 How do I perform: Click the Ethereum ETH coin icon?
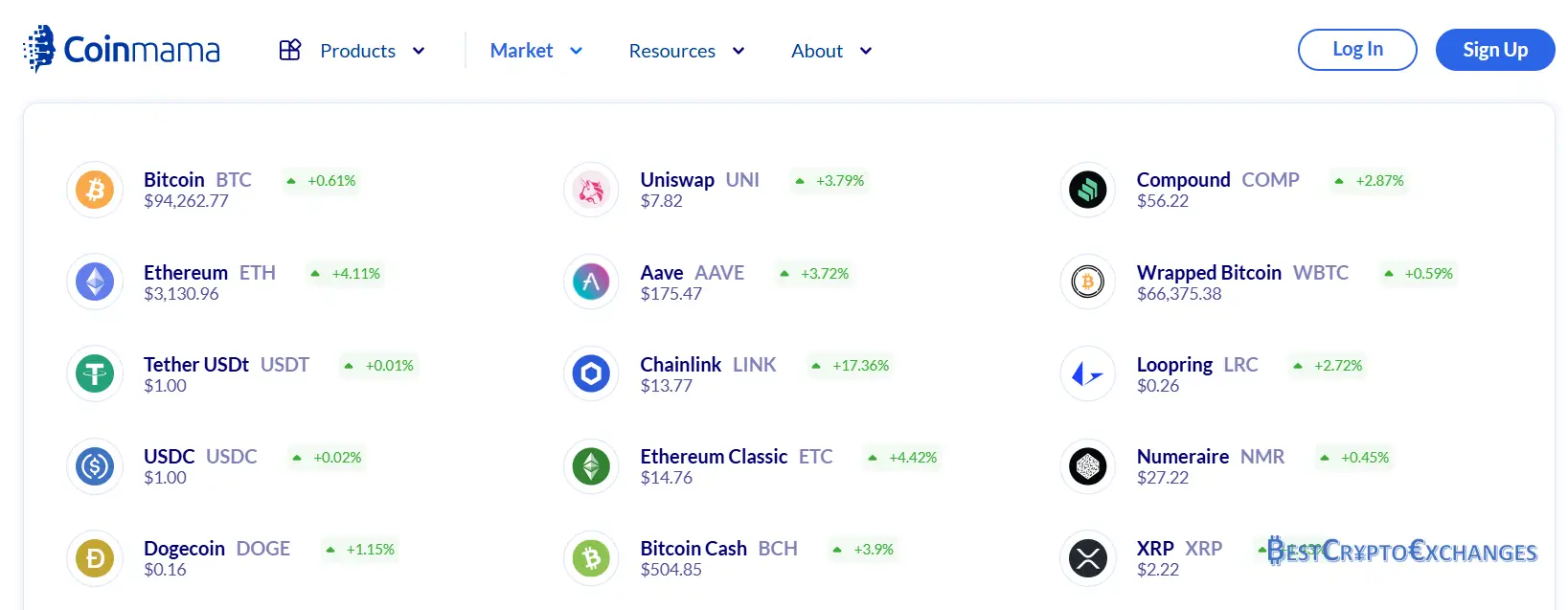pos(95,282)
